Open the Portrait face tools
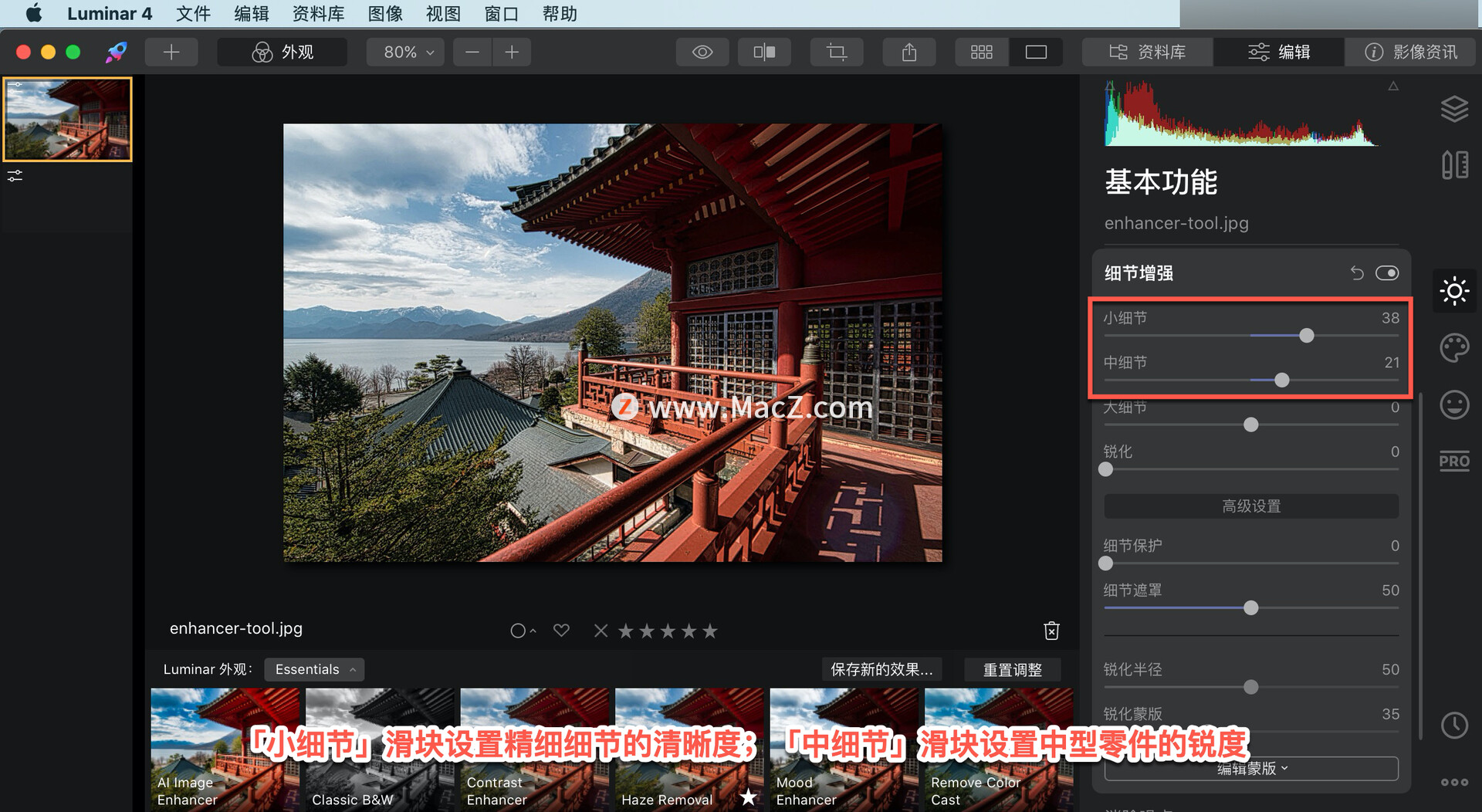This screenshot has width=1482, height=812. click(1454, 404)
